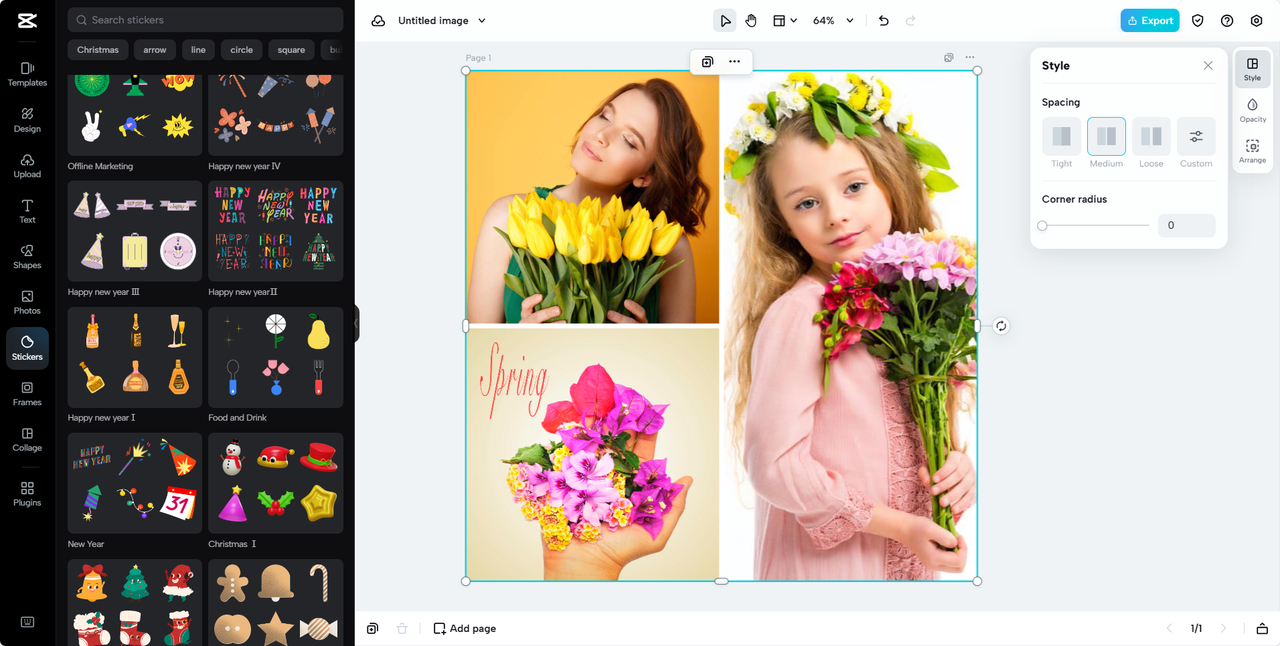Go to next page arrow
Viewport: 1280px width, 646px height.
pyautogui.click(x=1223, y=628)
